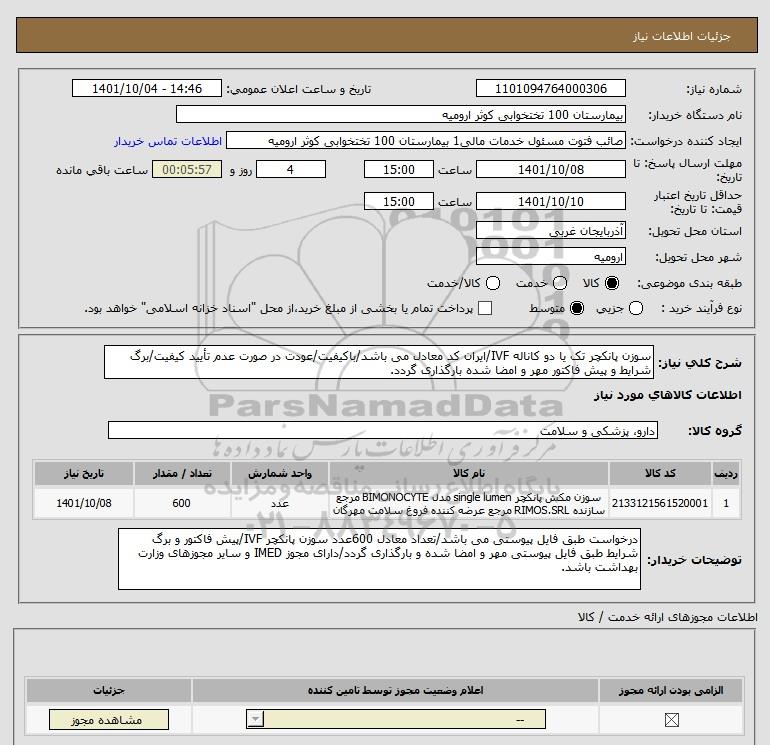Click the تعداد / مقدار column header

[182, 473]
